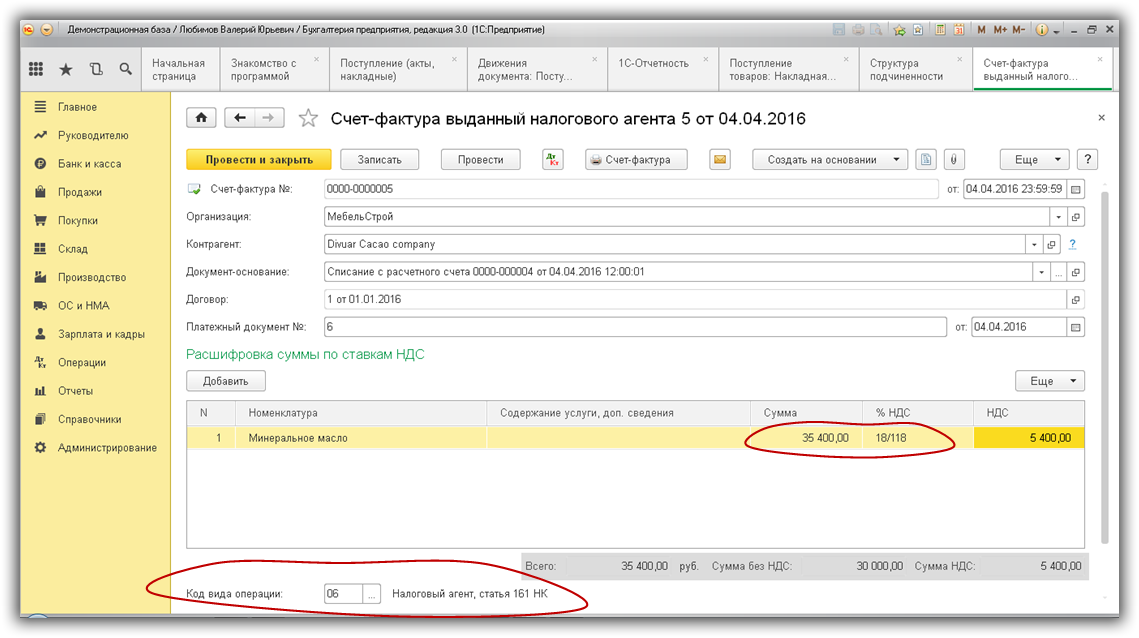Screen dimensions: 1139x638
Task: Open the date picker calendar icon
Action: pyautogui.click(x=1076, y=189)
